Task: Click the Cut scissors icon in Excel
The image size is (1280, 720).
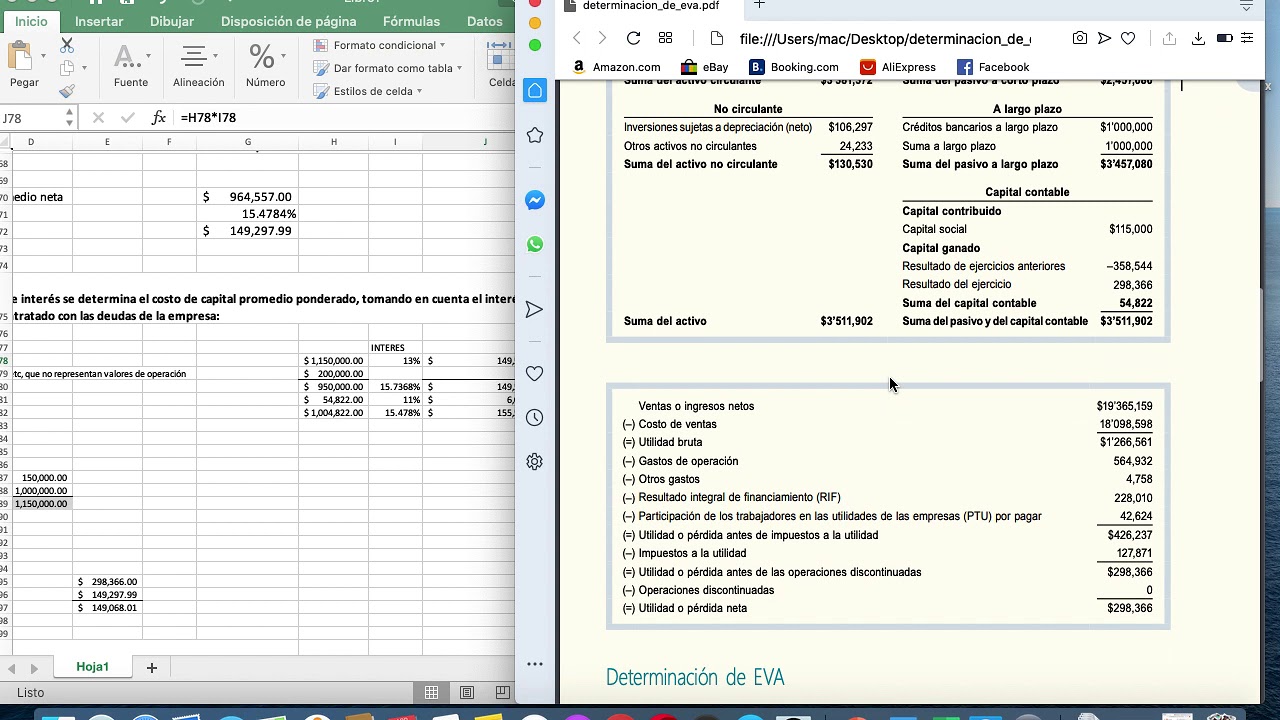Action: 67,45
